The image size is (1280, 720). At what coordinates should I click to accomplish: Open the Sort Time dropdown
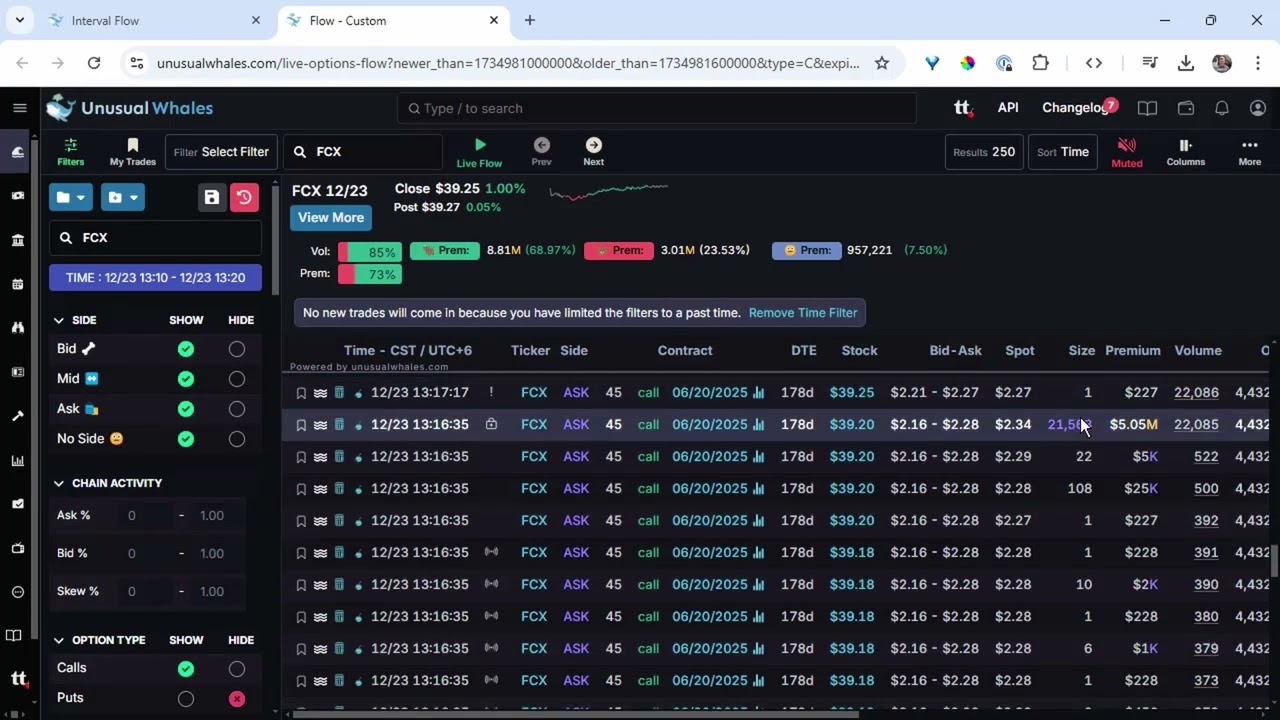click(1063, 152)
